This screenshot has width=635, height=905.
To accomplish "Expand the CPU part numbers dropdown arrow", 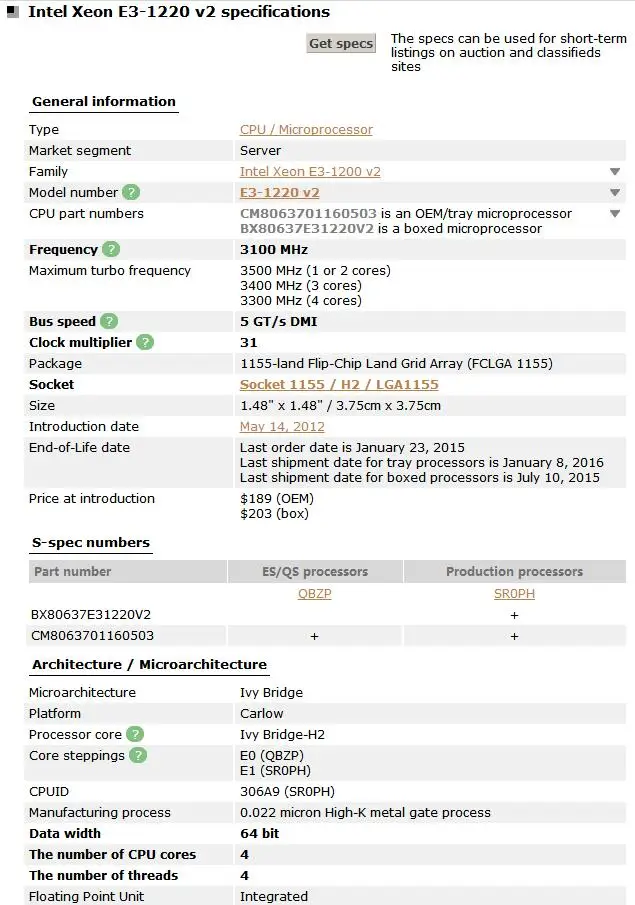I will coord(615,214).
